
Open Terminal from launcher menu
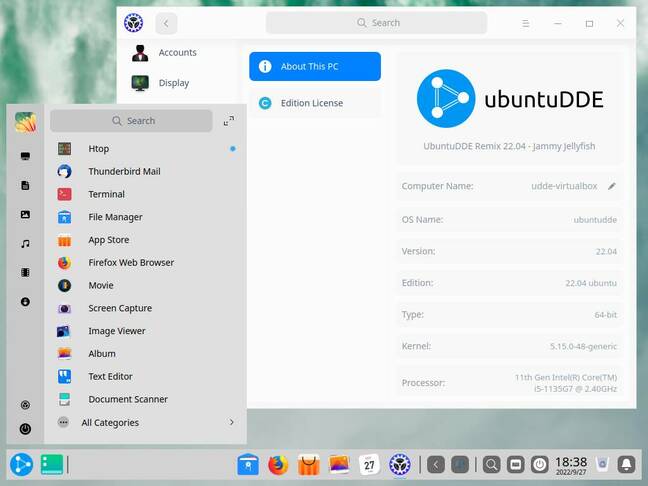click(144, 194)
